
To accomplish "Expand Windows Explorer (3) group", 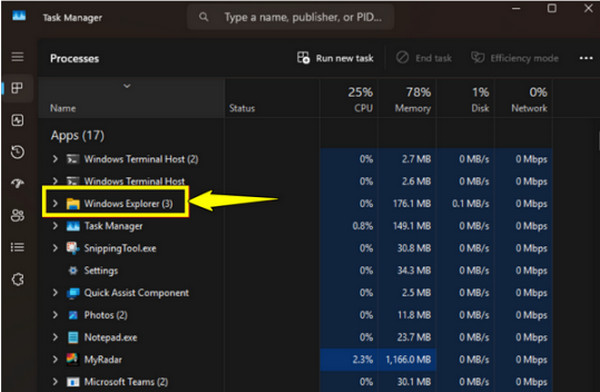I will [x=55, y=204].
